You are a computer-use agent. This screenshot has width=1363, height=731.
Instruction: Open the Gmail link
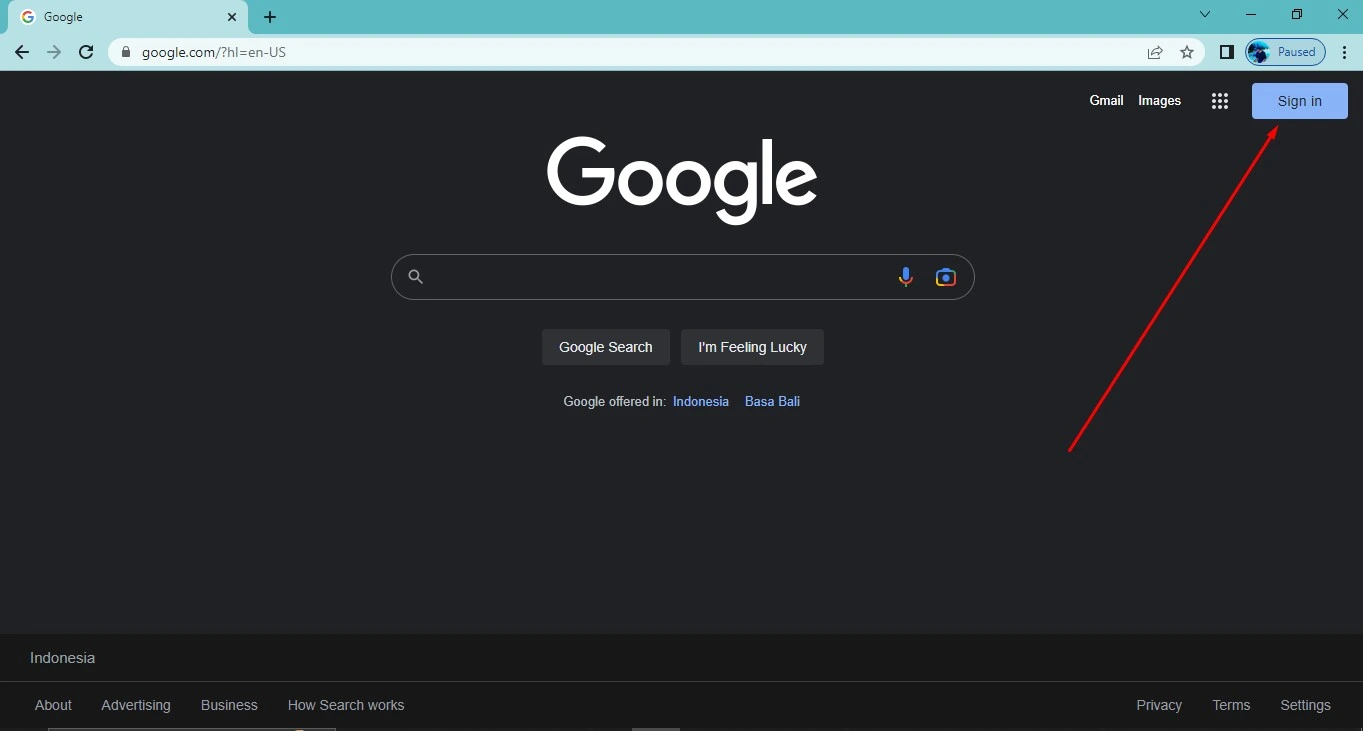point(1107,101)
